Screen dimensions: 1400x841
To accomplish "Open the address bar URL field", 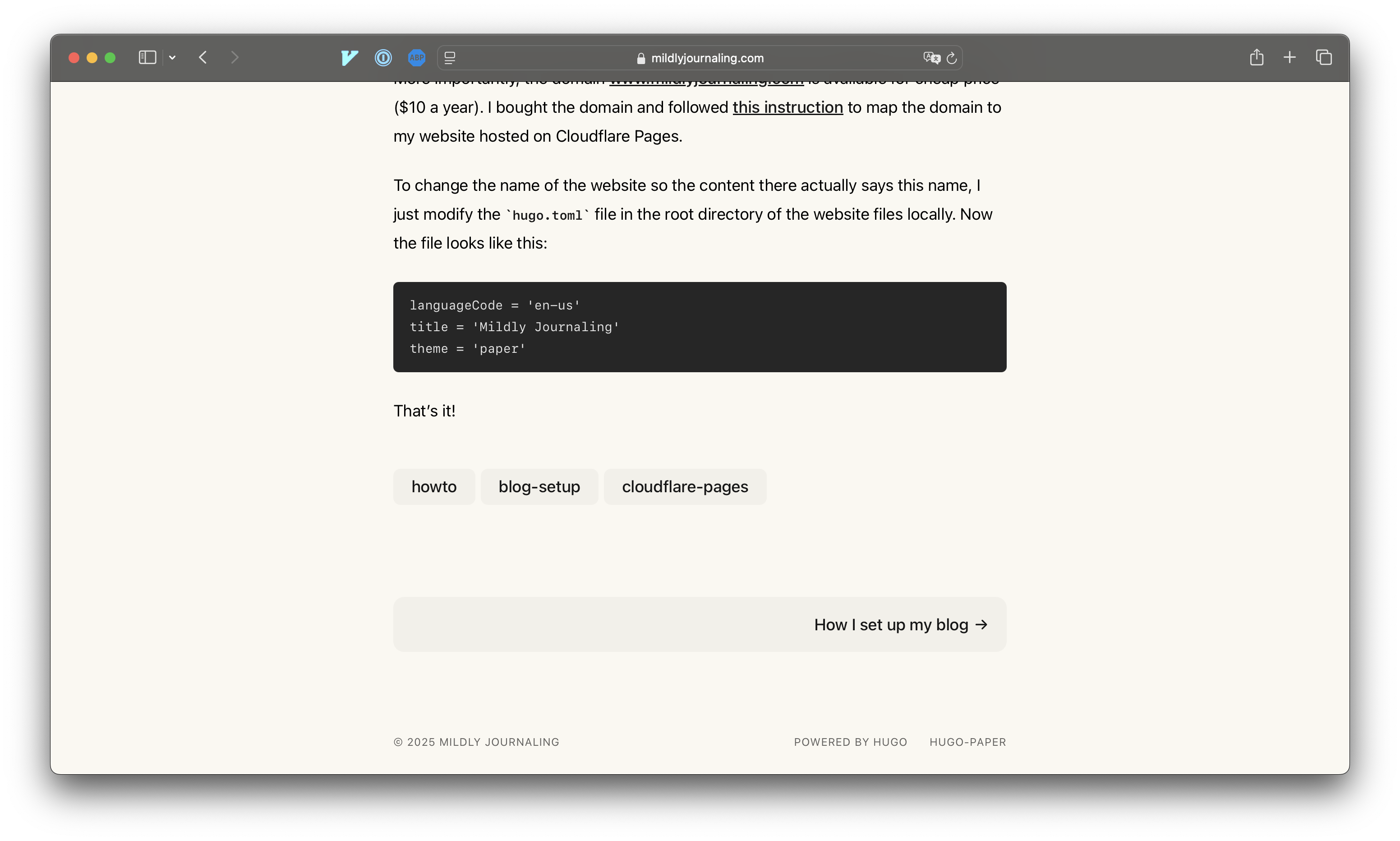I will (700, 57).
